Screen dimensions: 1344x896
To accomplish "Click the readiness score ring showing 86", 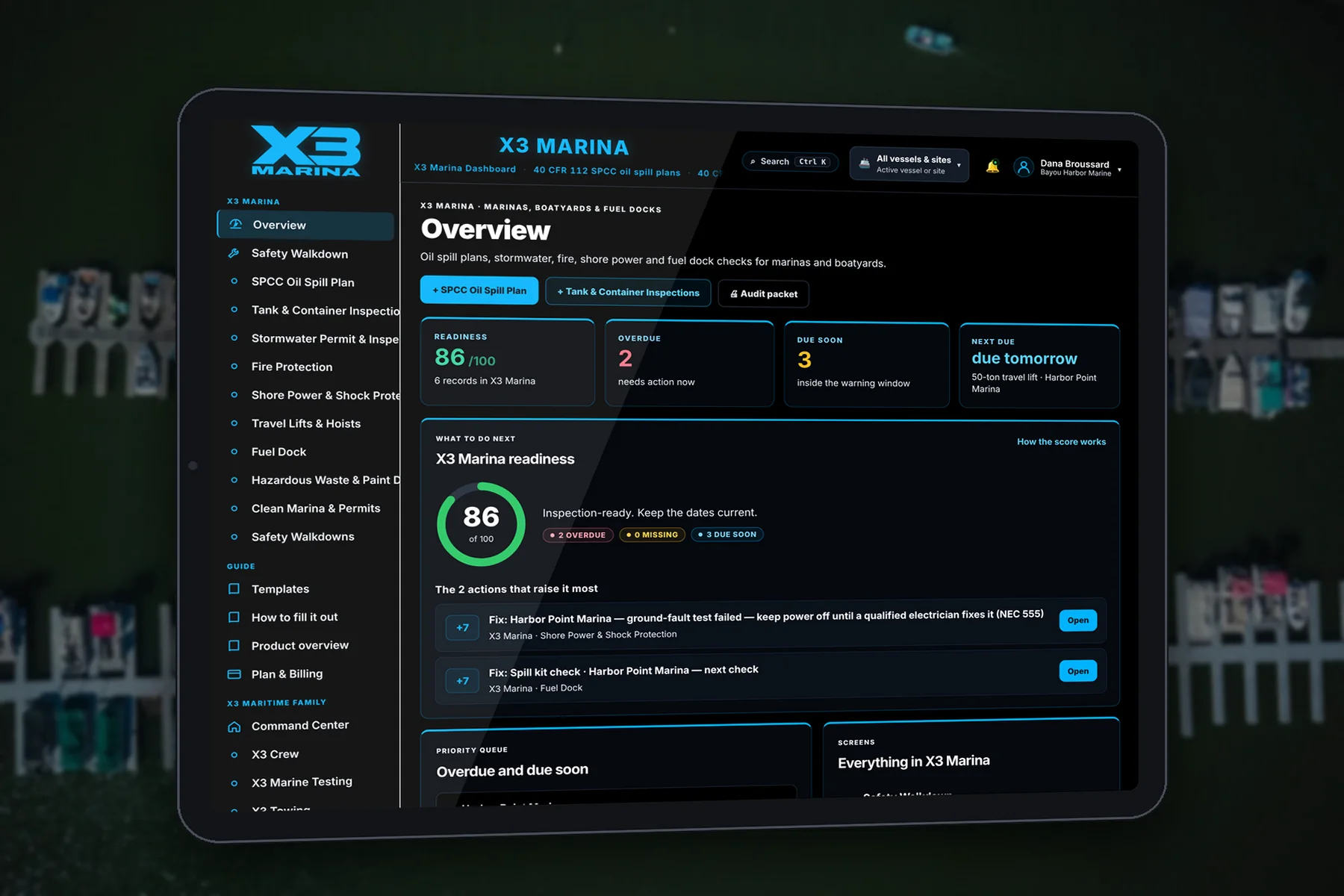I will click(481, 524).
